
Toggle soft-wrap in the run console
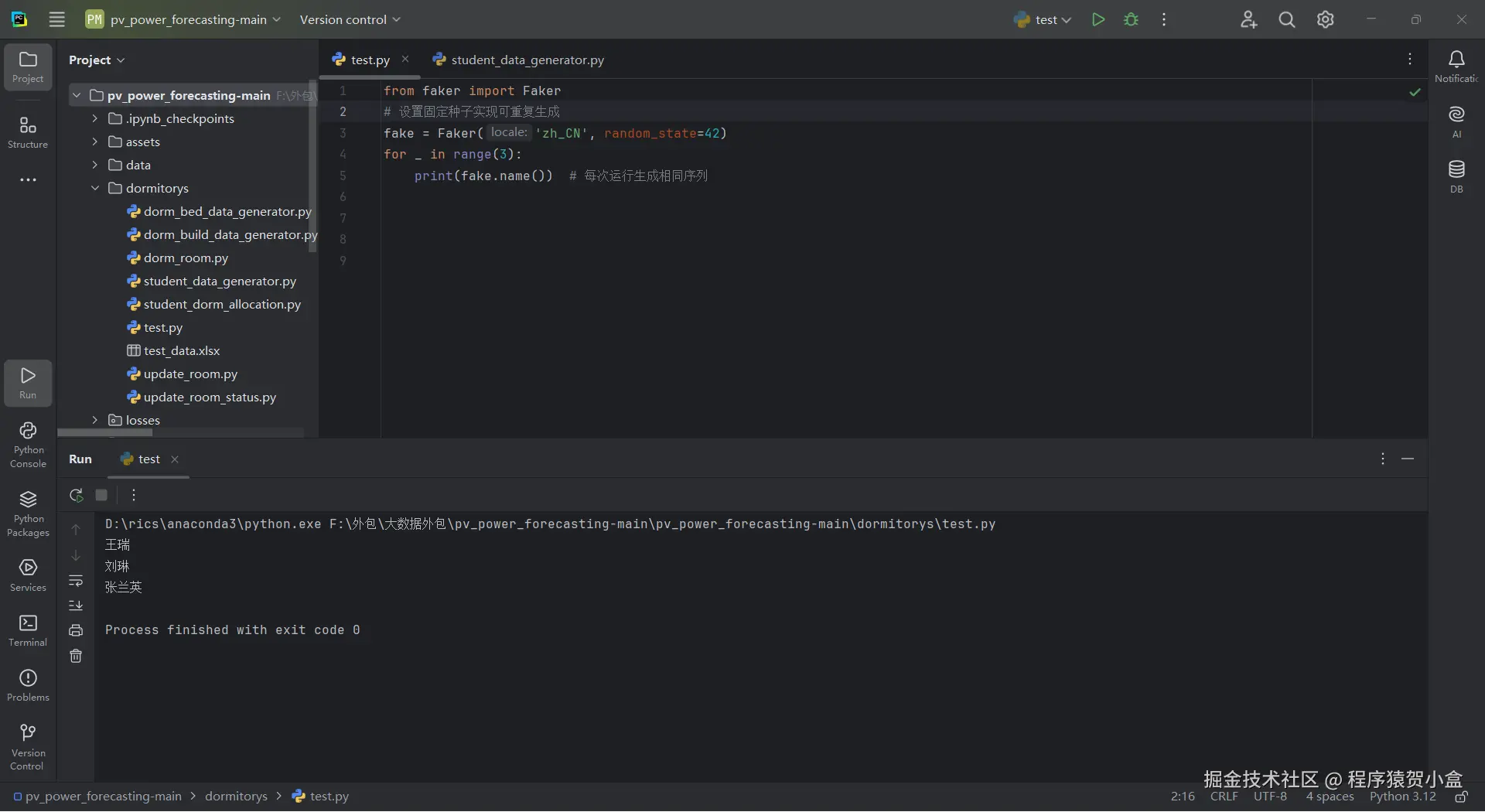coord(76,581)
